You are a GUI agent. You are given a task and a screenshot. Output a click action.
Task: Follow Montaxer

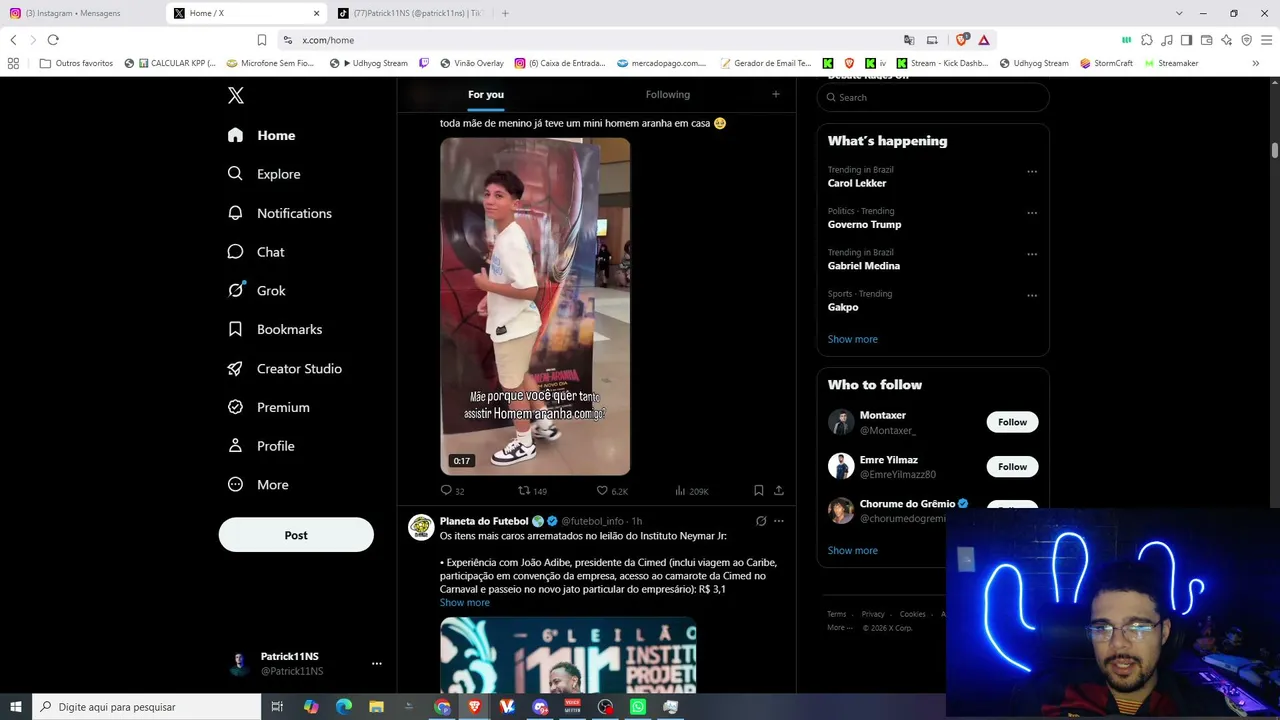tap(1012, 422)
